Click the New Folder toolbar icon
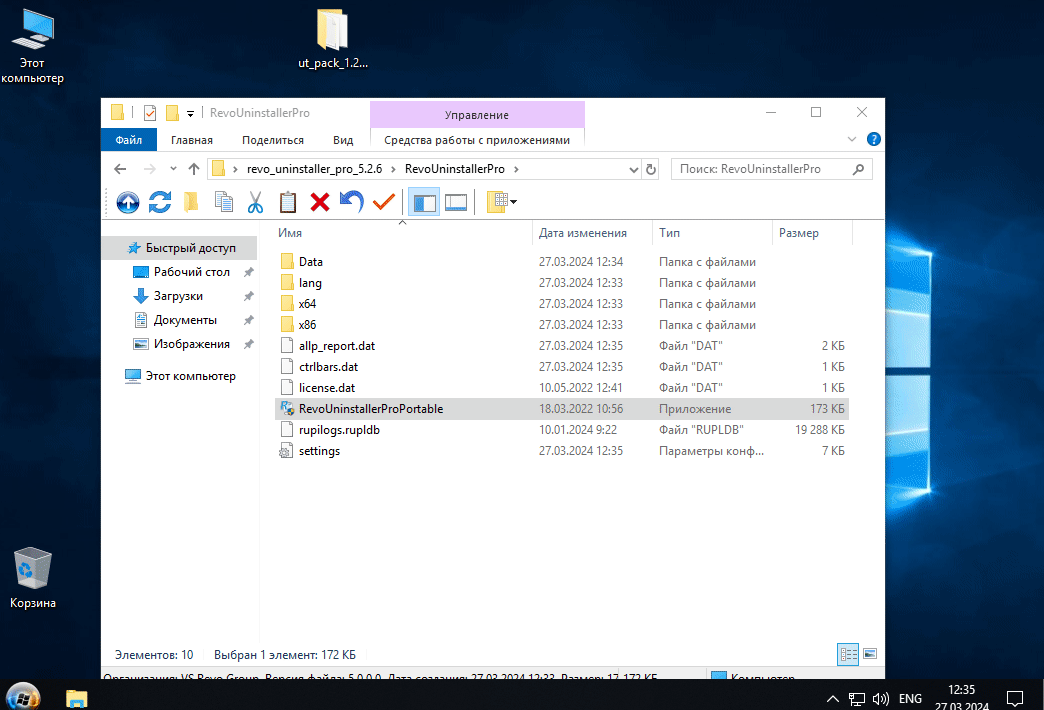Screen dimensions: 1044x710 191,202
